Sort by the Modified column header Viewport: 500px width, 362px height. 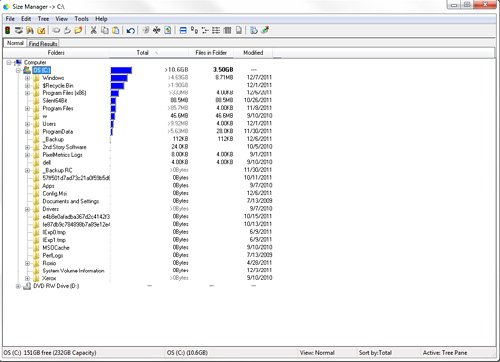253,53
